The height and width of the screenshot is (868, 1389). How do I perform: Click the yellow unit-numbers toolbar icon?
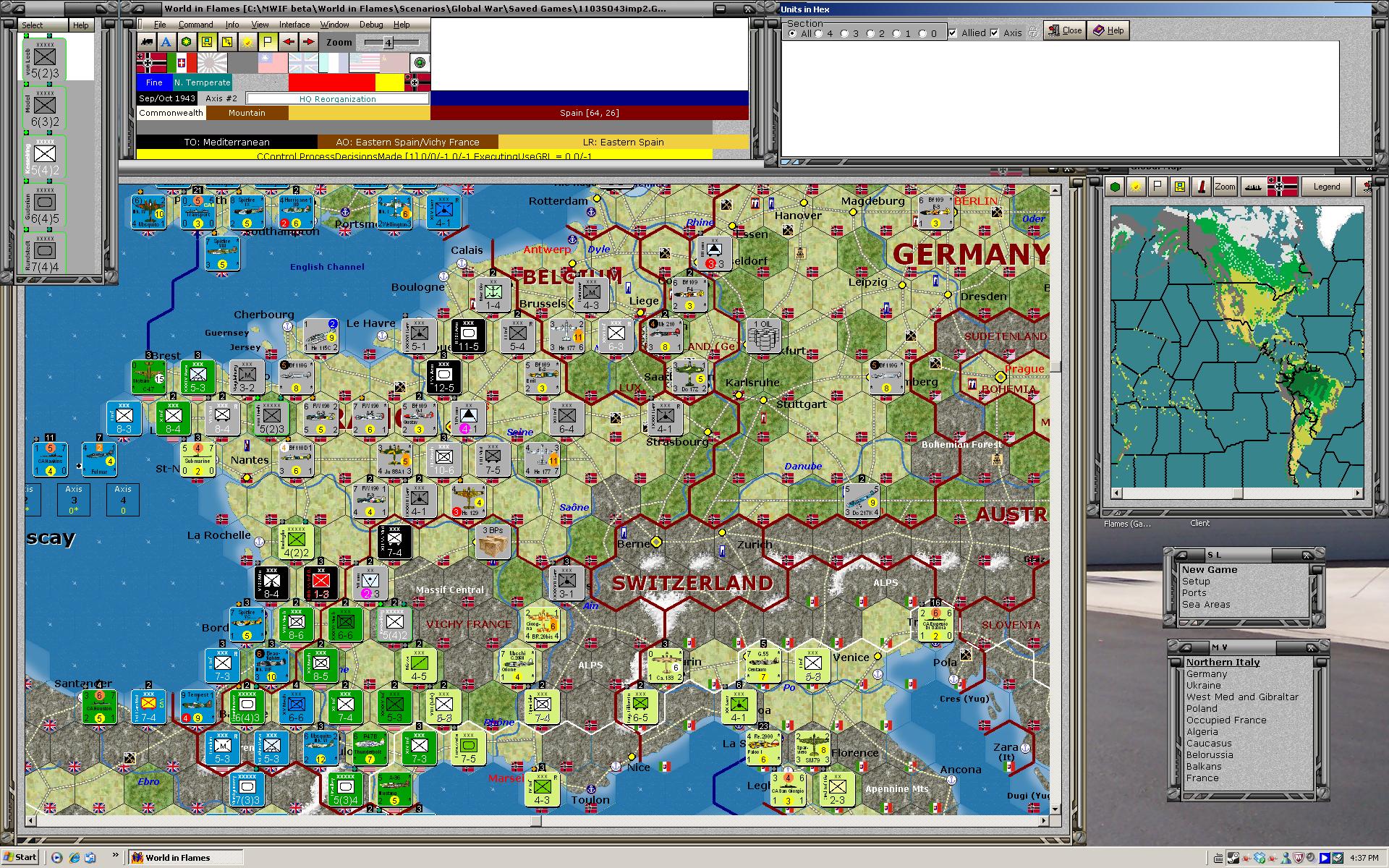click(227, 42)
